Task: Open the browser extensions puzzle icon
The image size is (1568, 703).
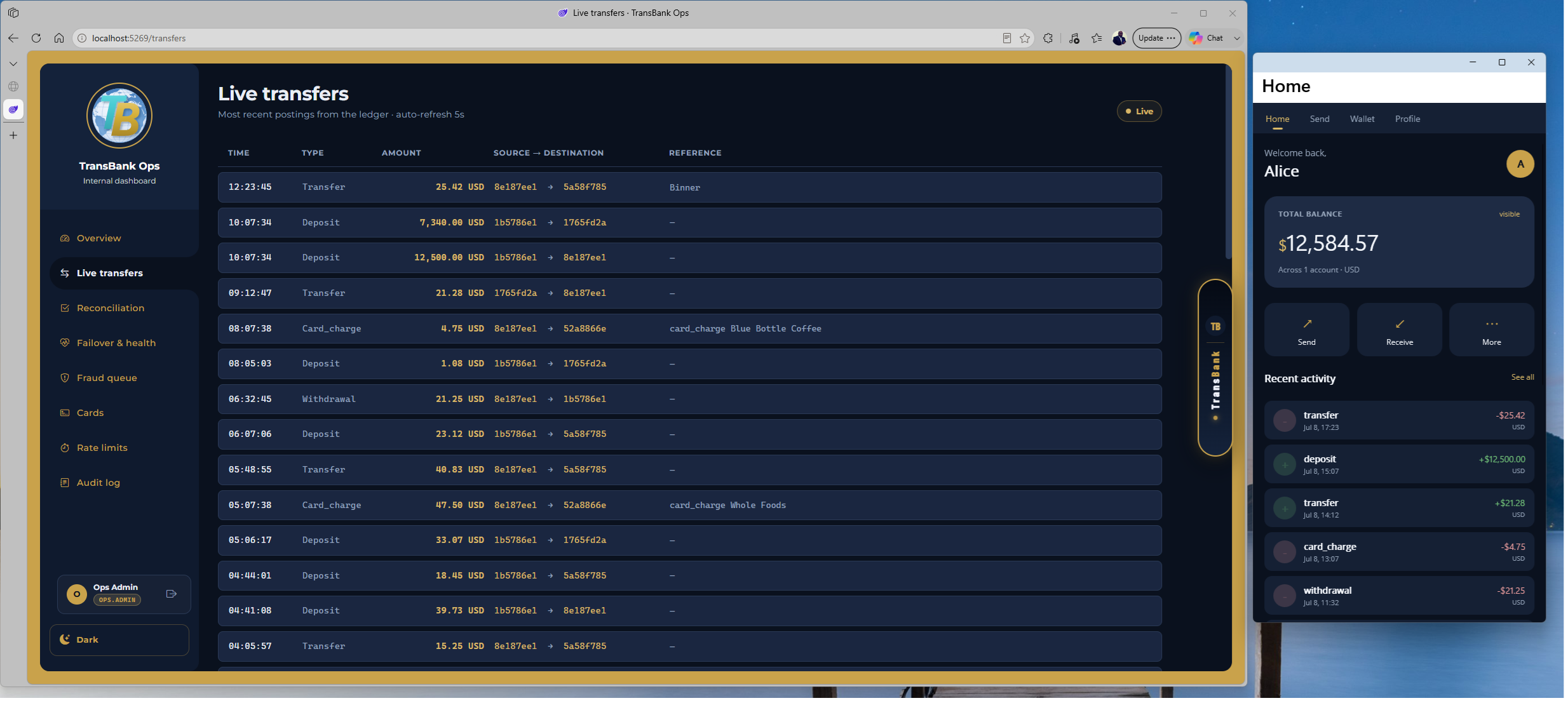Action: pyautogui.click(x=1048, y=38)
